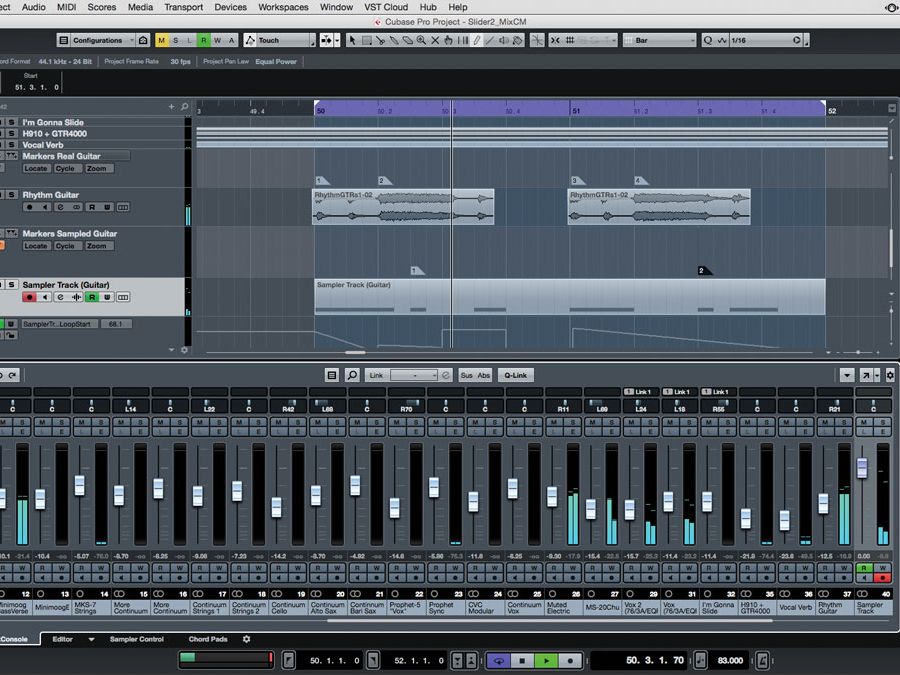Open the Editor tab dropdown arrow
This screenshot has height=675, width=900.
[x=91, y=639]
